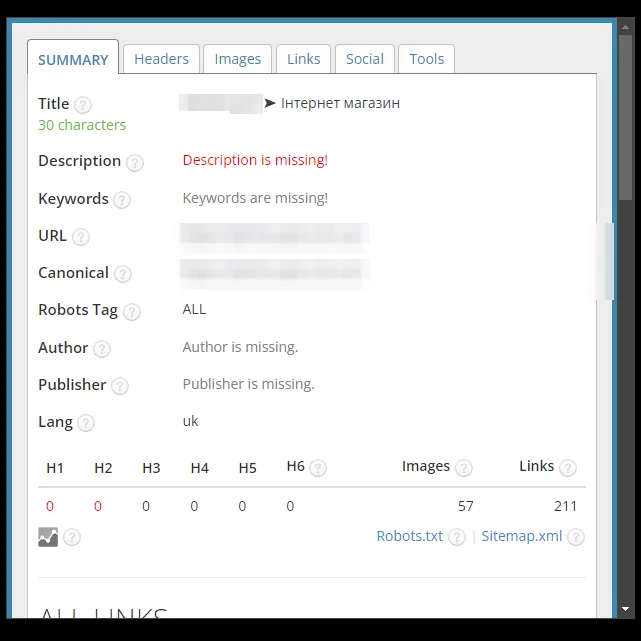
Task: Click the H3 column header
Action: [x=151, y=468]
